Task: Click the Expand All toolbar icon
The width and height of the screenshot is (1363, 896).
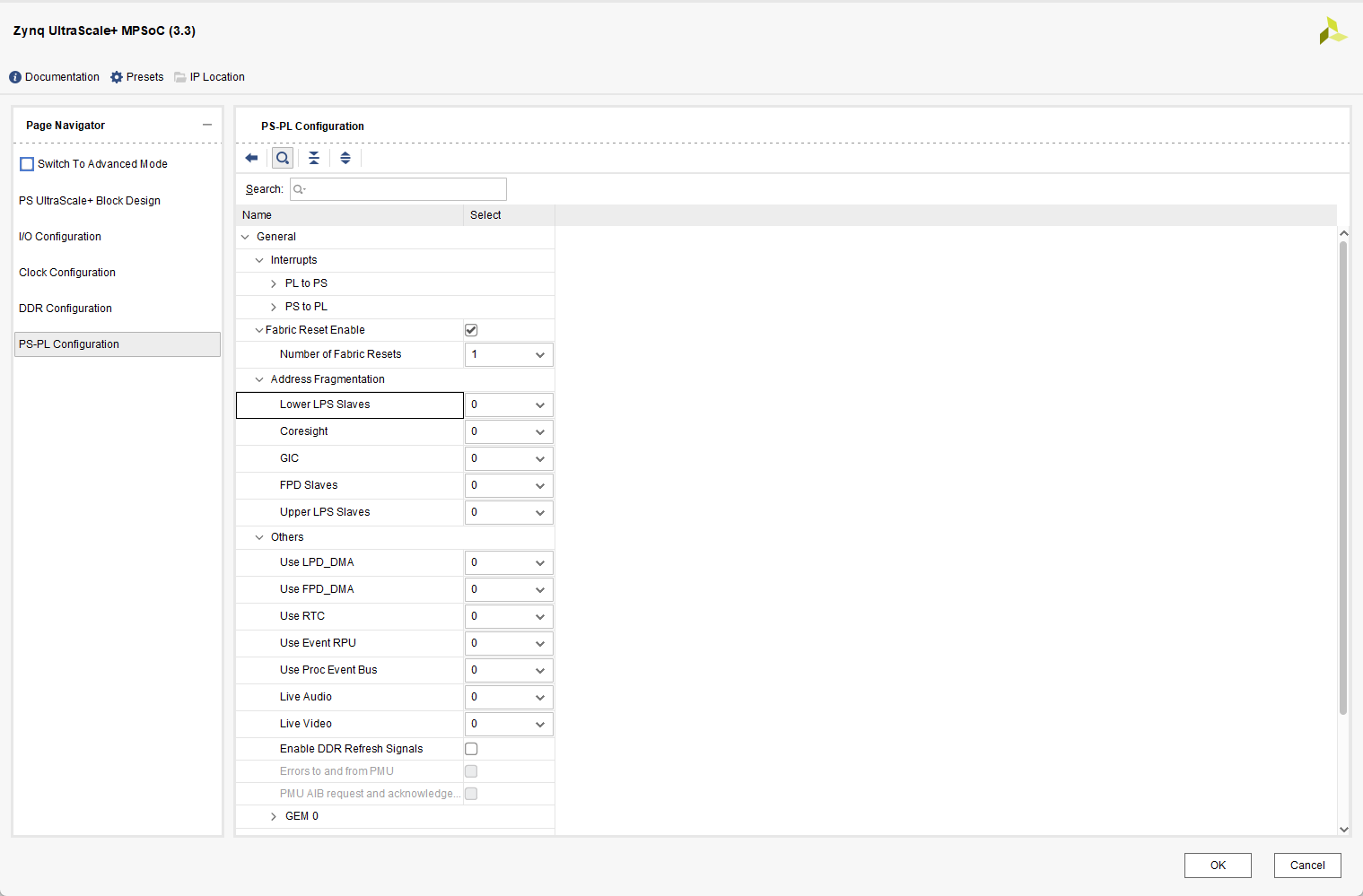Action: tap(345, 158)
